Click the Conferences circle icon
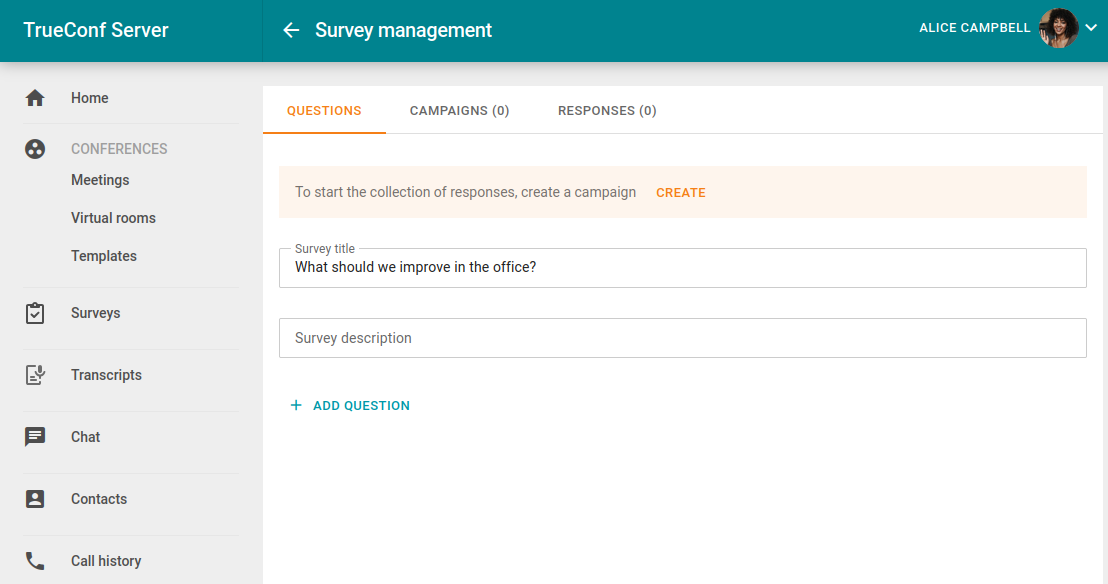 click(x=35, y=149)
